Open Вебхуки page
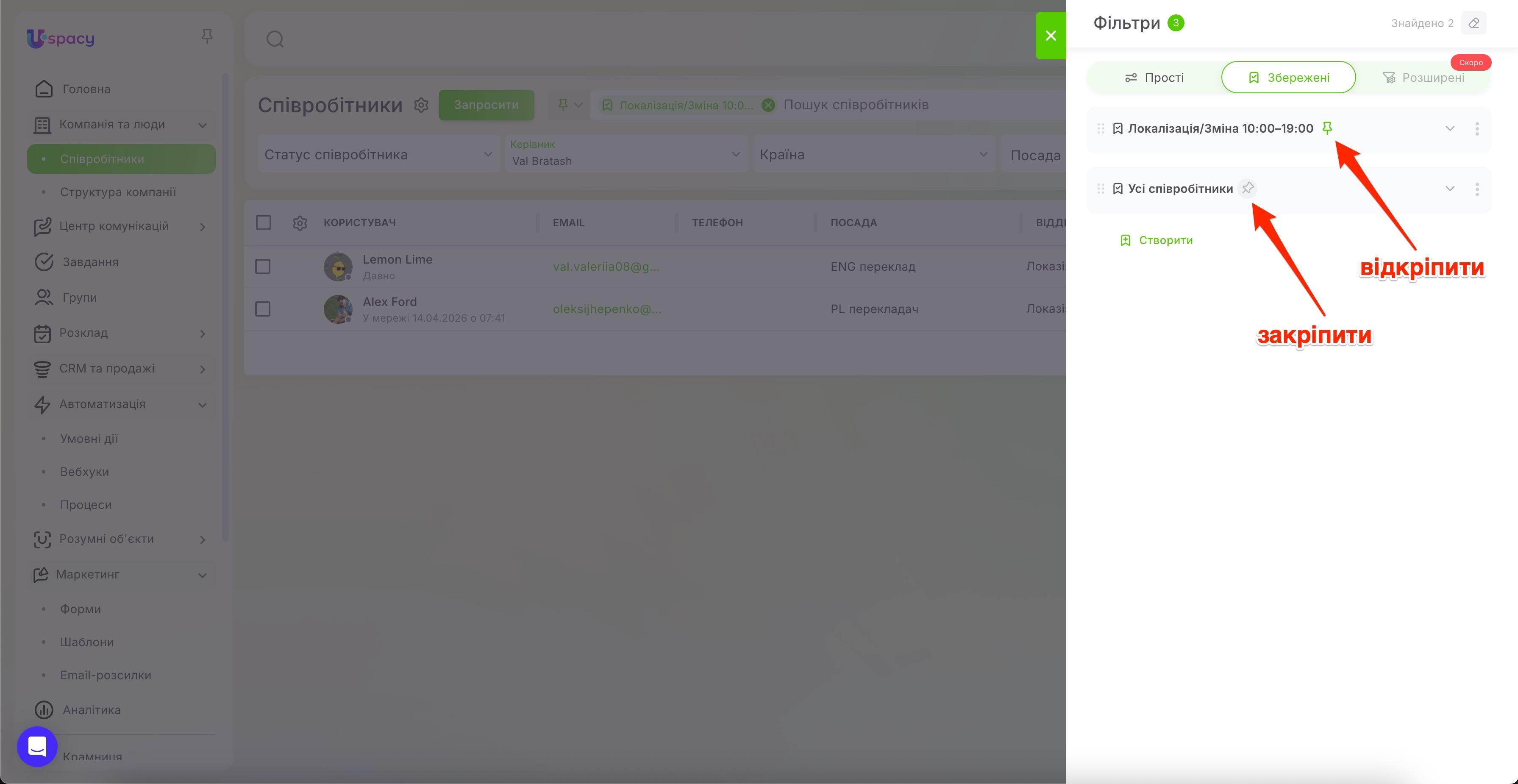The width and height of the screenshot is (1518, 784). 84,472
